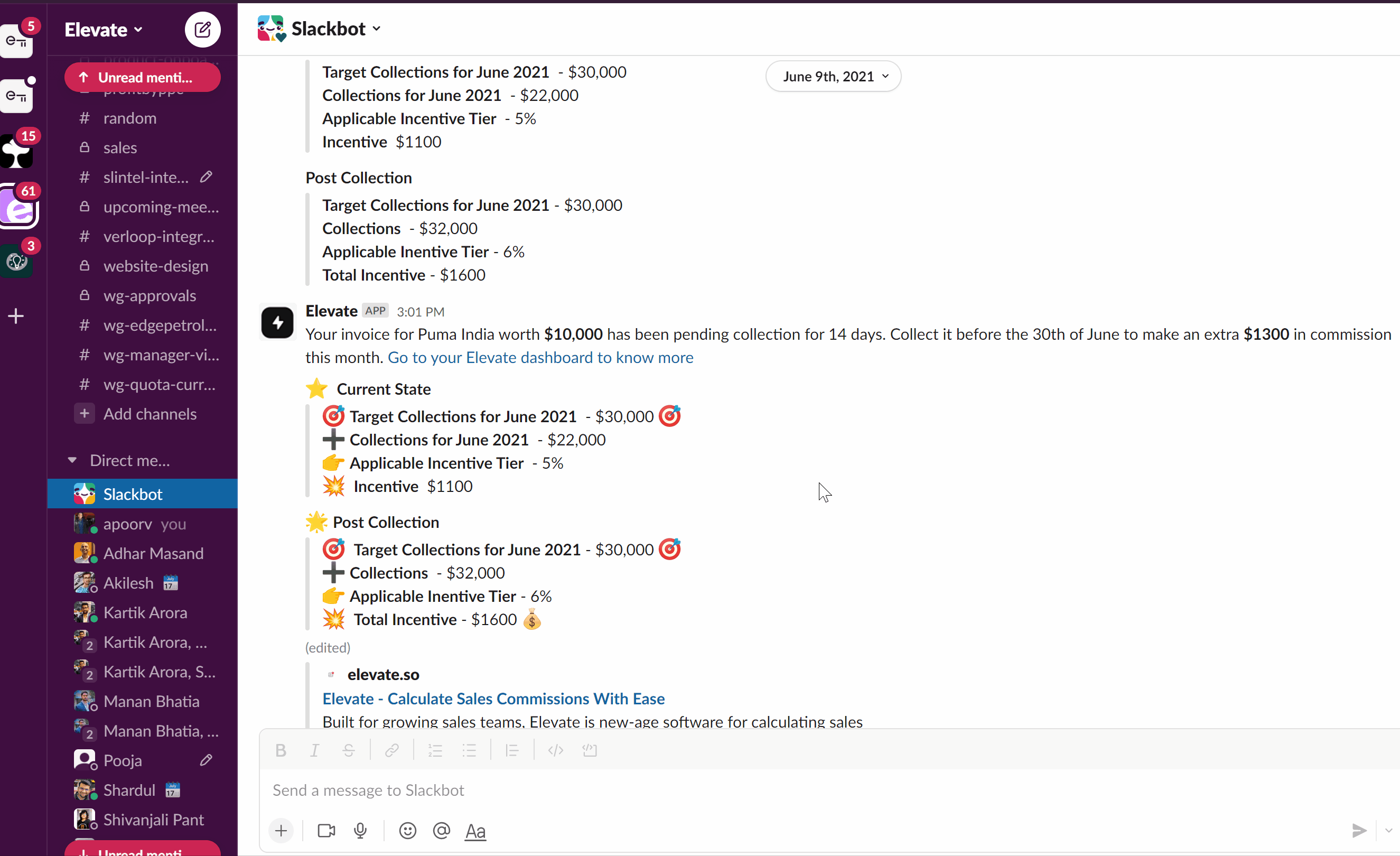Toggle the Aa formatting toolbar
The height and width of the screenshot is (856, 1400).
point(475,832)
